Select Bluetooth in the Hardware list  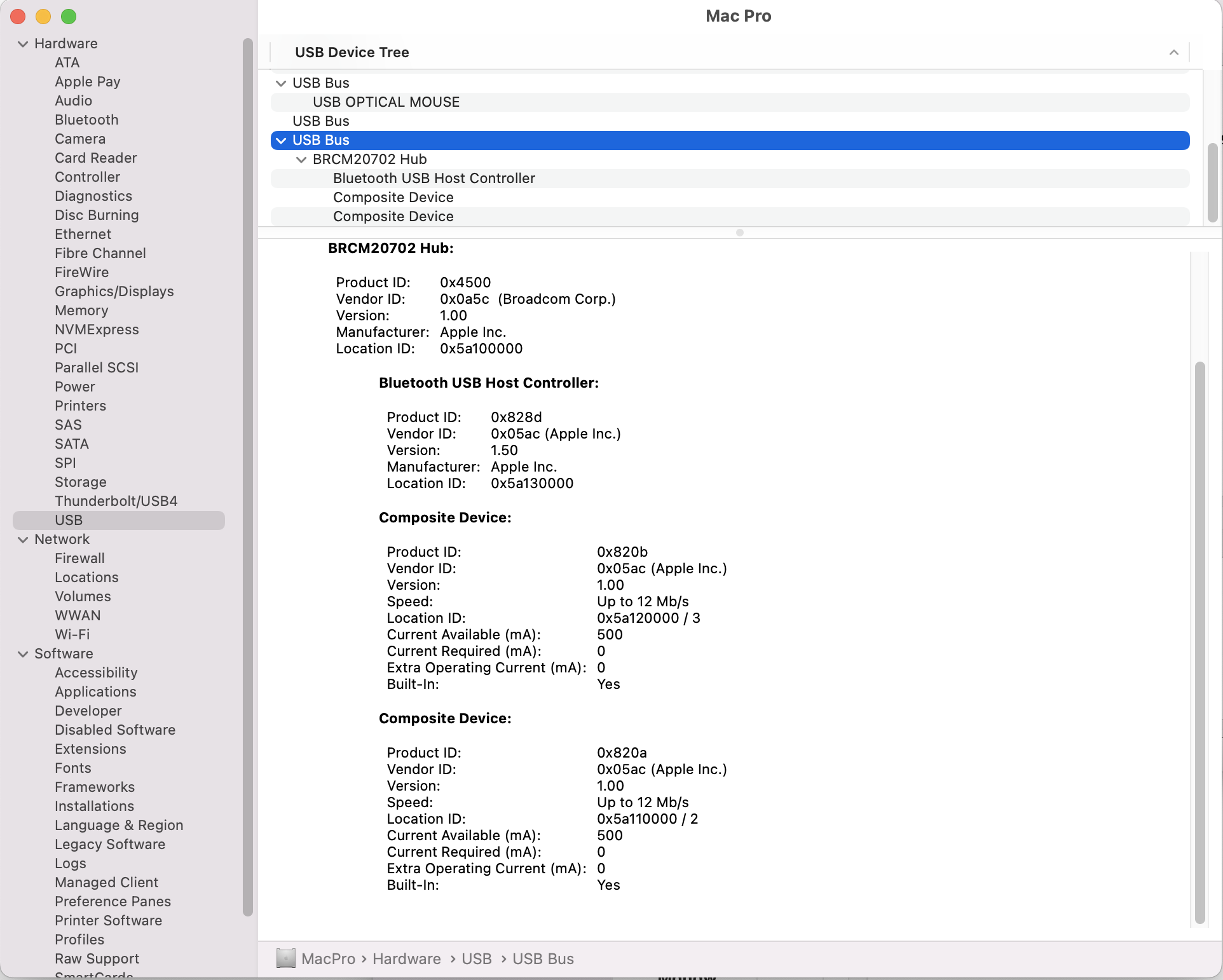tap(86, 119)
